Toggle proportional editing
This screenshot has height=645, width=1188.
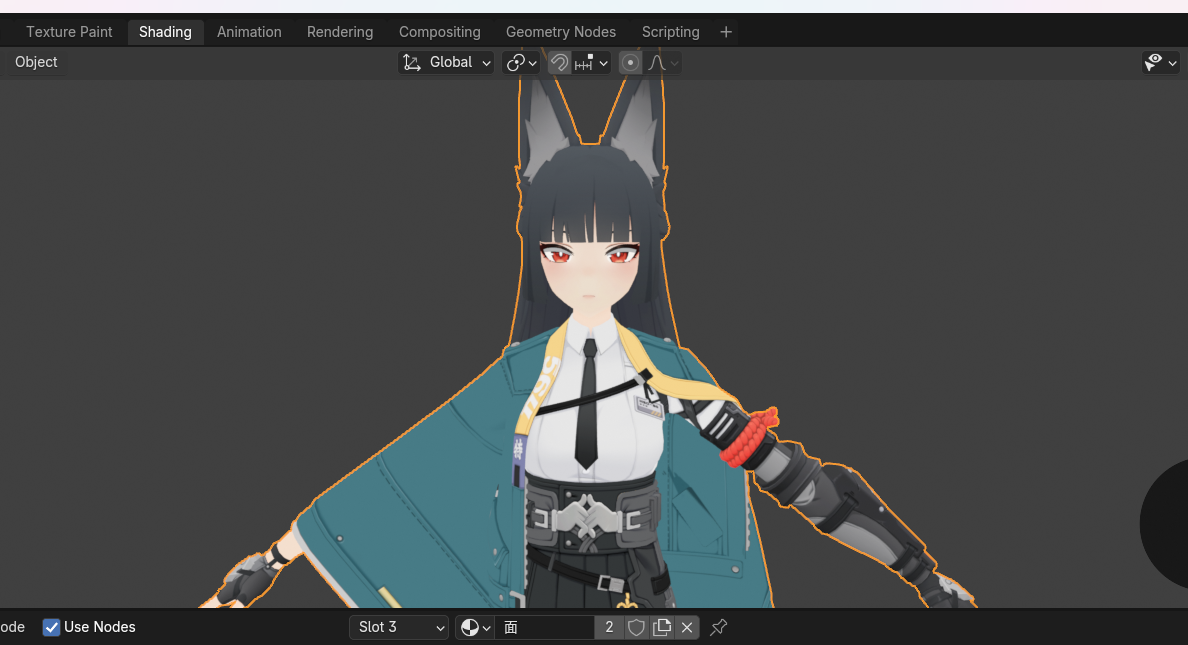click(630, 63)
